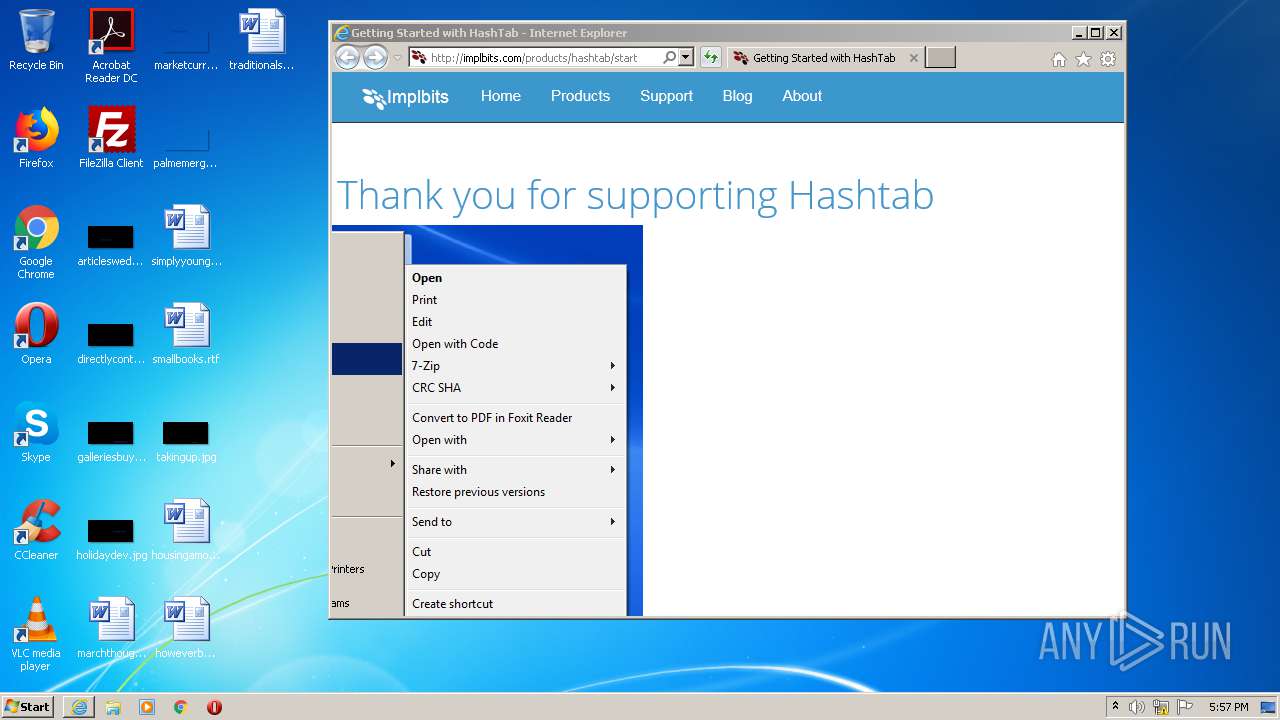Click Open in the context menu image

click(427, 278)
